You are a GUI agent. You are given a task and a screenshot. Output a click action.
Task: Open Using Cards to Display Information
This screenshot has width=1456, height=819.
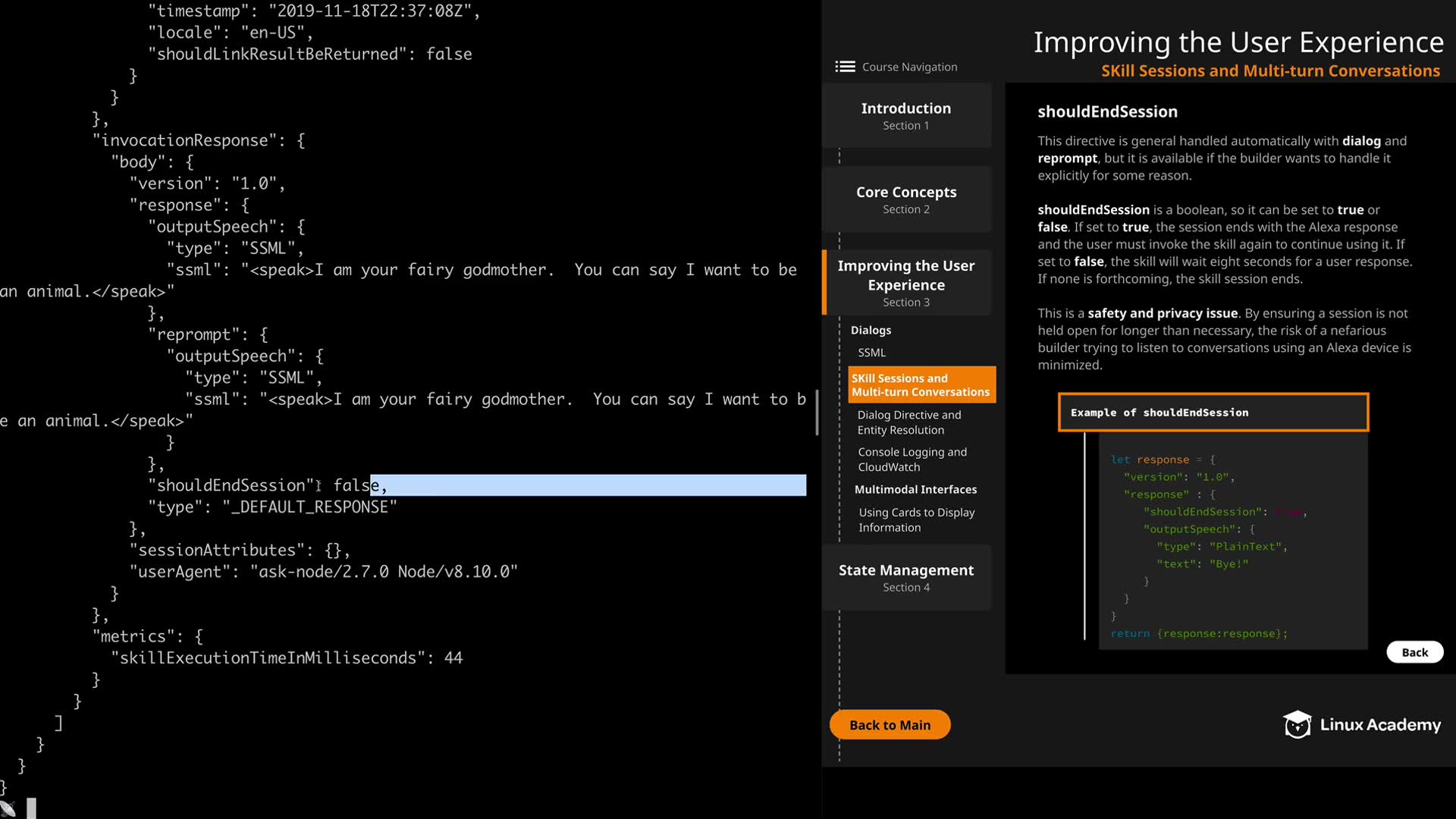[916, 520]
